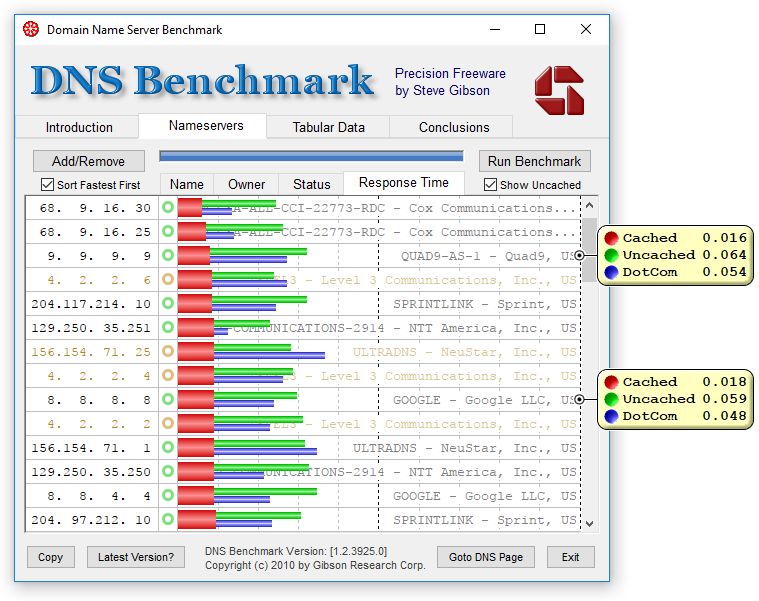
Task: Click the DNS Benchmark version text
Action: (296, 551)
